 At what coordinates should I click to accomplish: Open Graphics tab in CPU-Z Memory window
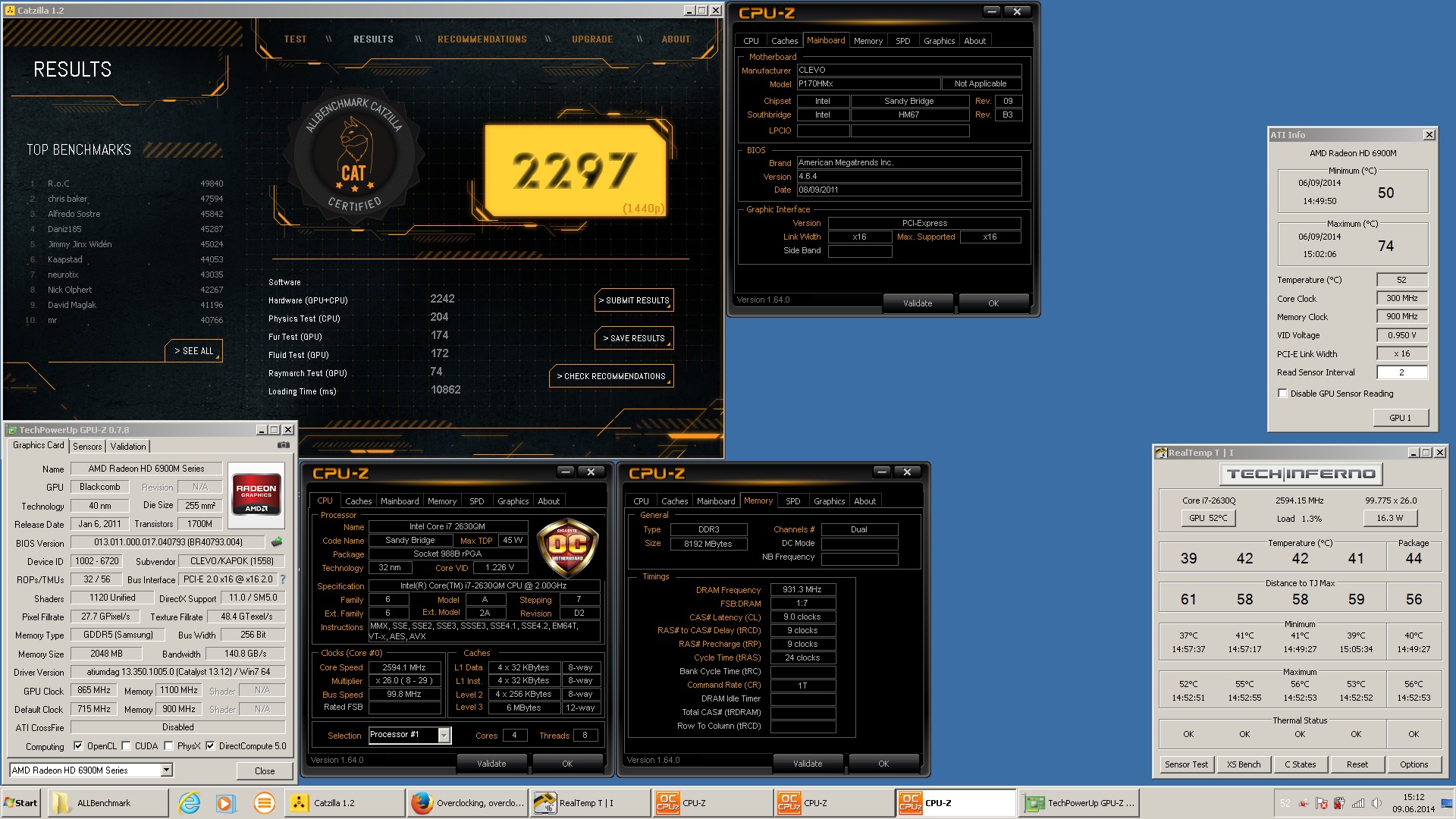click(829, 501)
